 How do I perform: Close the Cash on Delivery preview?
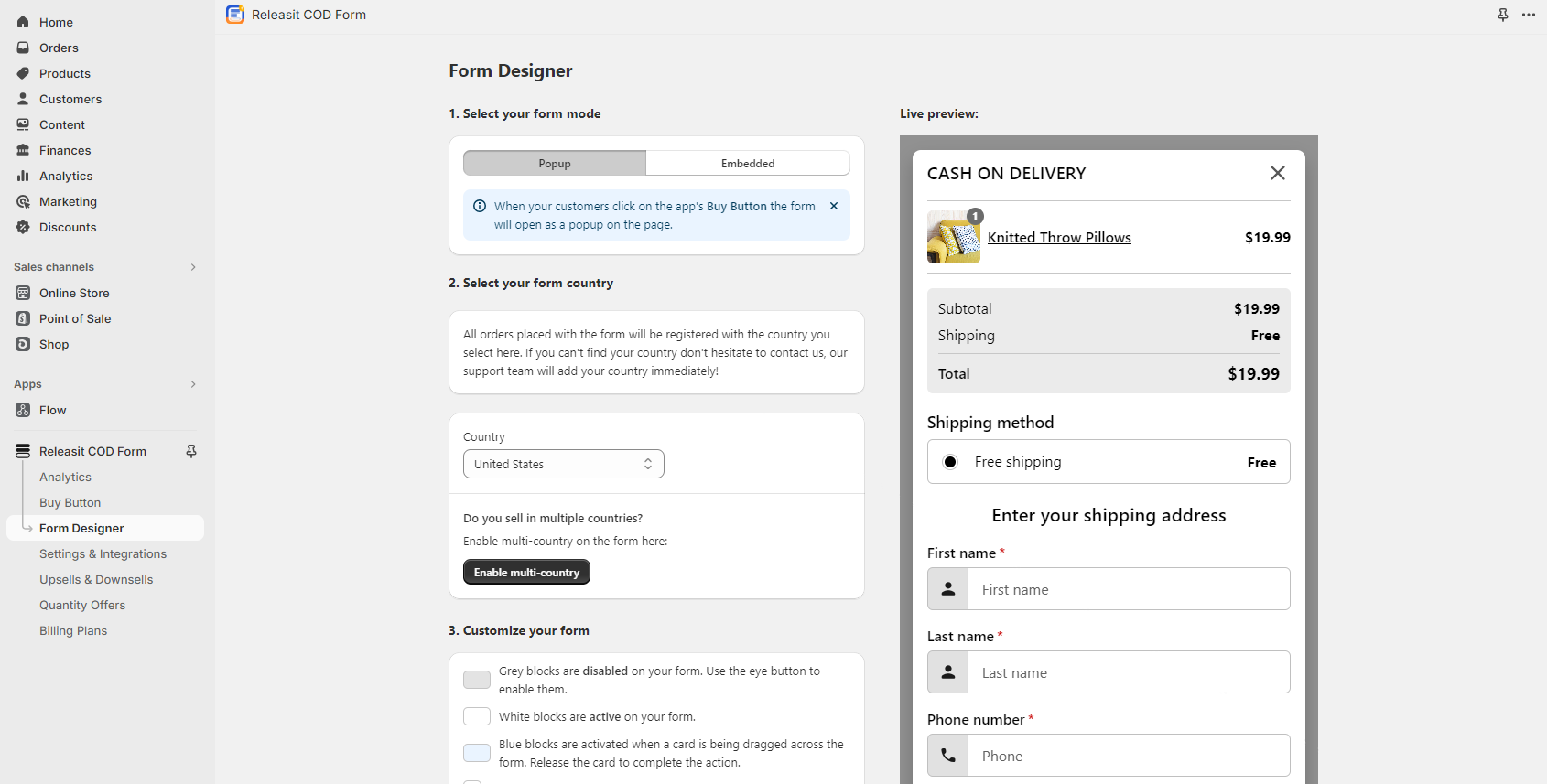click(1278, 173)
